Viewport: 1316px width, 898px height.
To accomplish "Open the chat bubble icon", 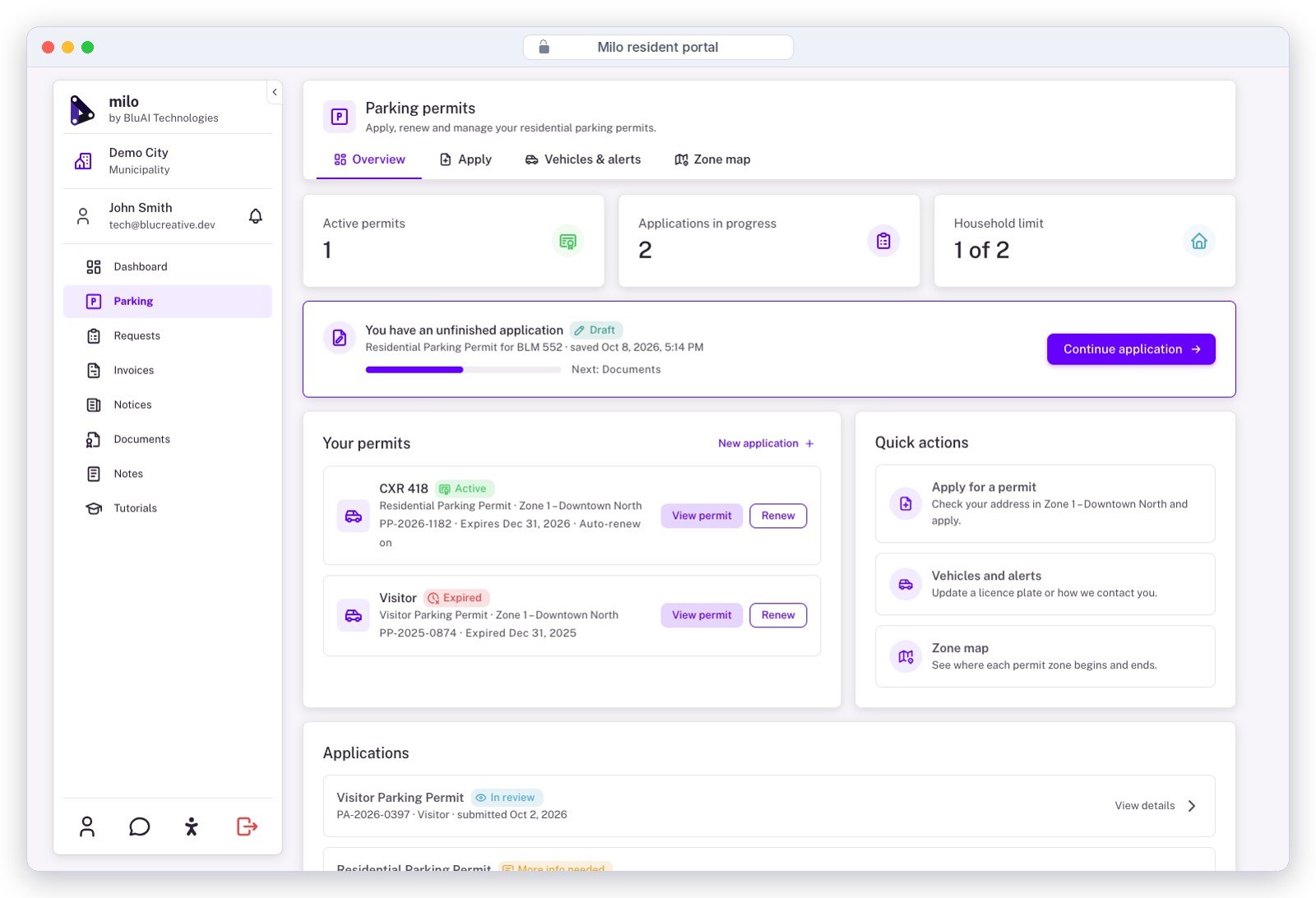I will [140, 826].
